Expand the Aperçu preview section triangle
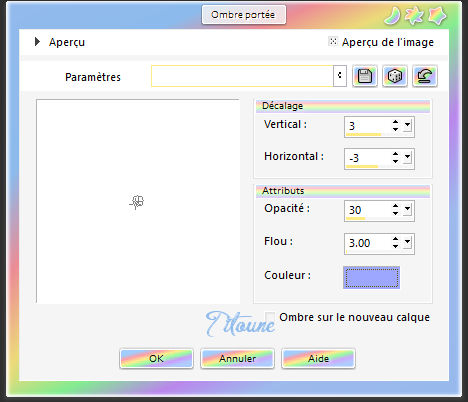The width and height of the screenshot is (468, 402). (37, 42)
